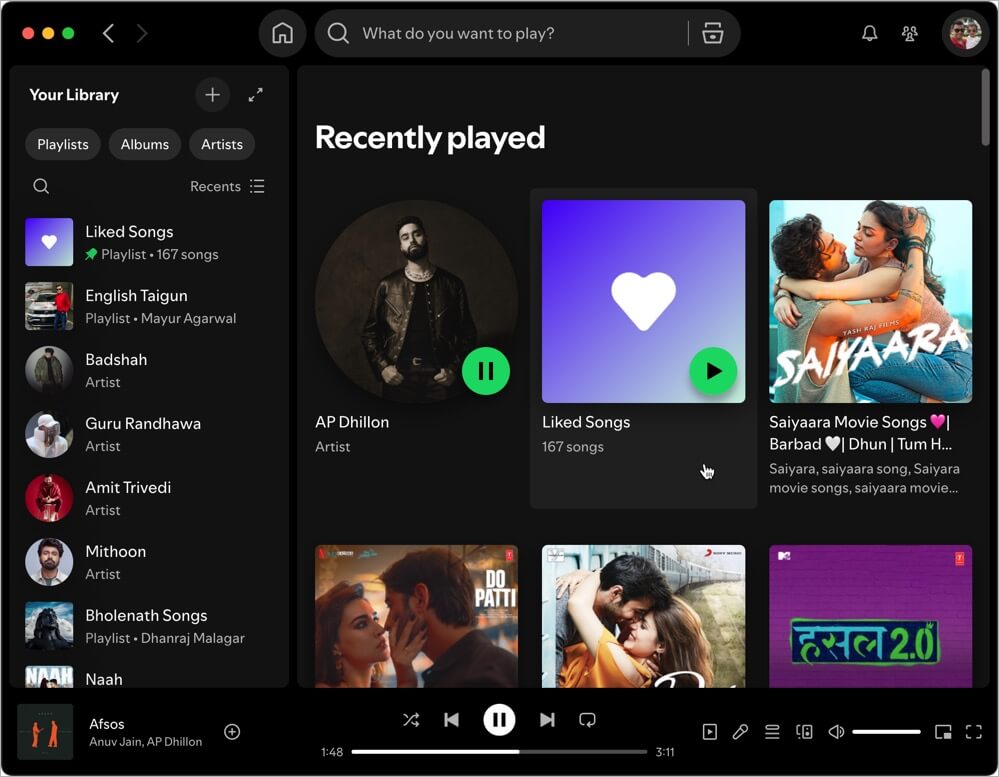Image resolution: width=999 pixels, height=777 pixels.
Task: Skip to next track
Action: click(x=547, y=720)
